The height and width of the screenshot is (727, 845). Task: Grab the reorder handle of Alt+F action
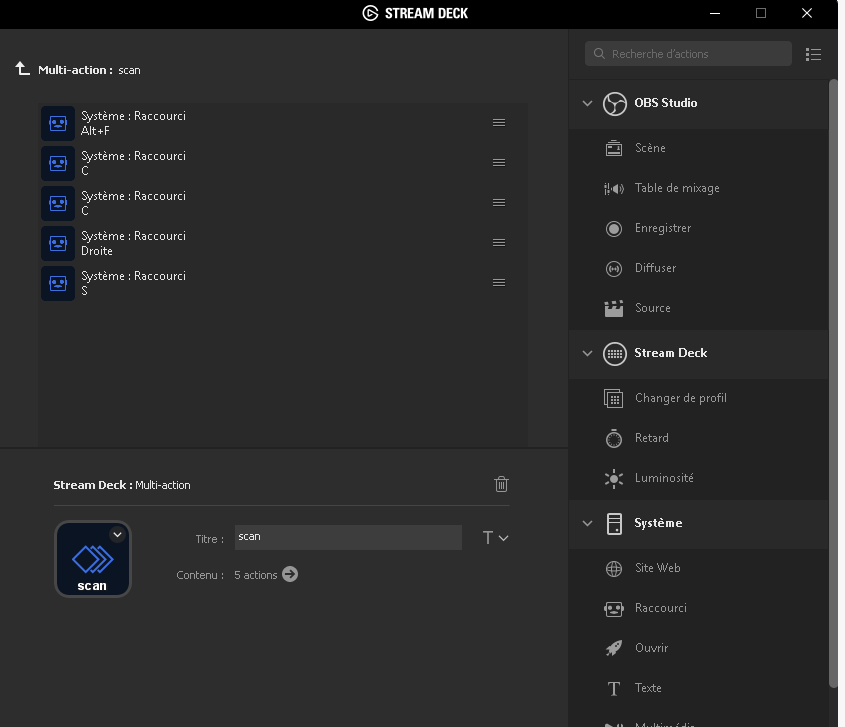pyautogui.click(x=499, y=123)
